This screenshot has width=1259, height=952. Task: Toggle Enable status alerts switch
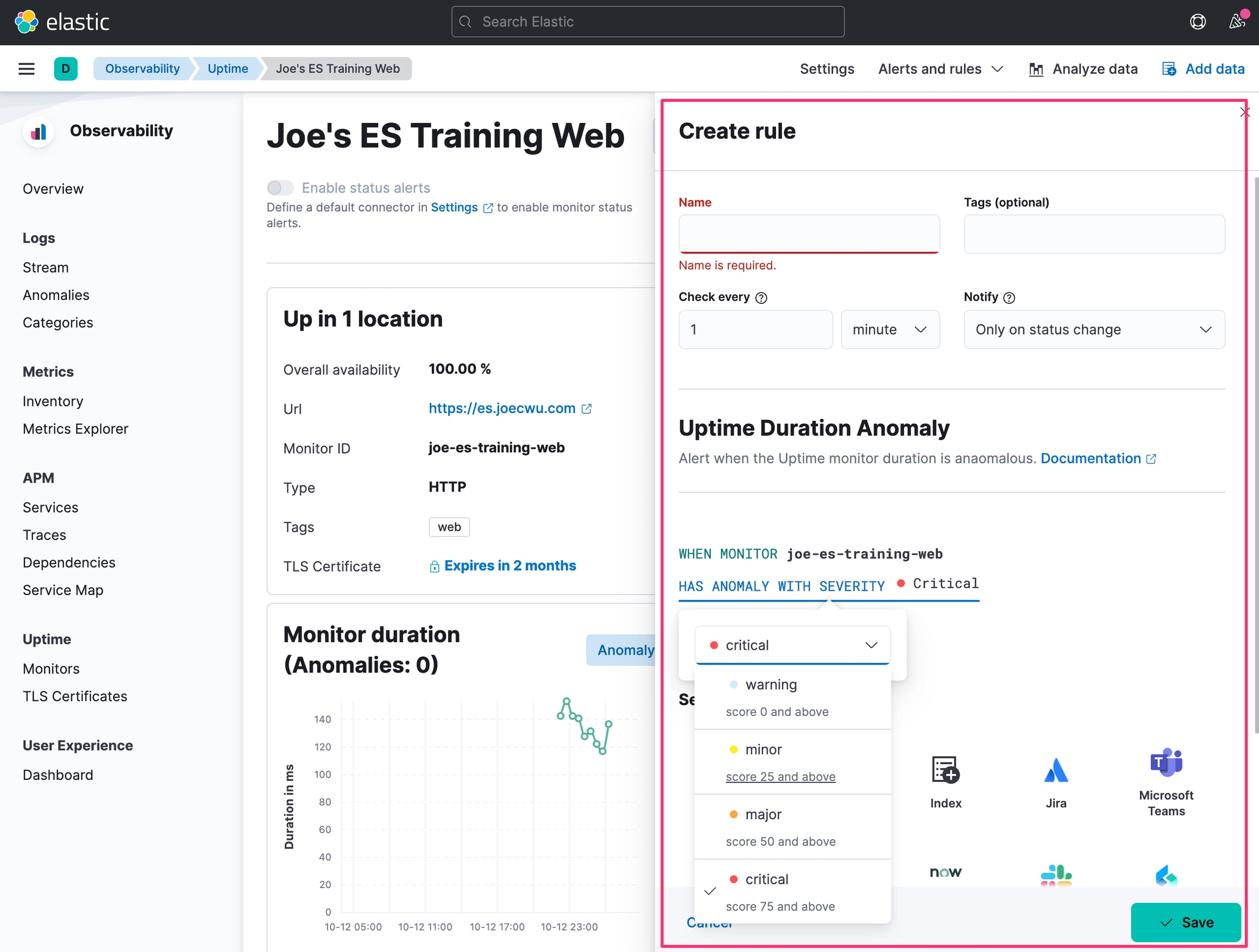click(x=280, y=188)
